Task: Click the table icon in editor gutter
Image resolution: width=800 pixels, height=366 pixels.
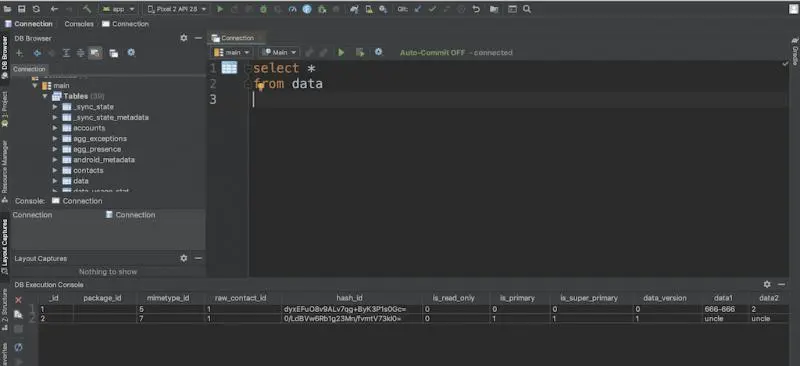Action: (x=229, y=68)
